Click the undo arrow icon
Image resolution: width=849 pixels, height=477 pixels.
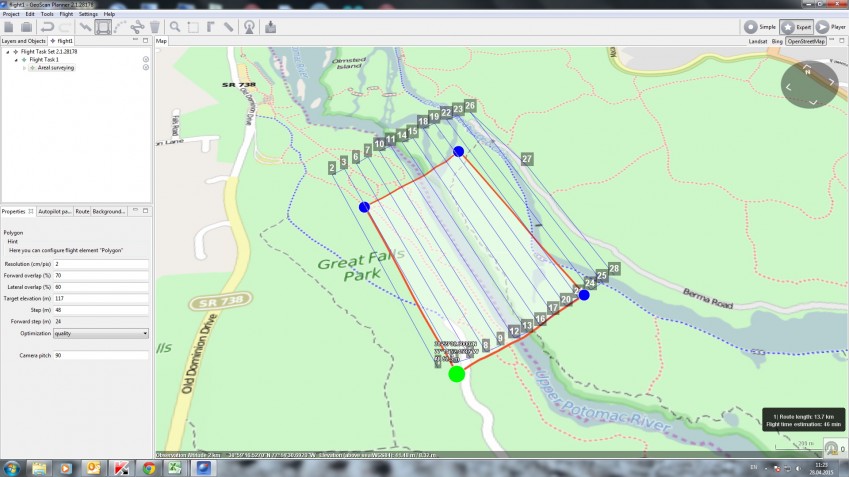pyautogui.click(x=47, y=27)
